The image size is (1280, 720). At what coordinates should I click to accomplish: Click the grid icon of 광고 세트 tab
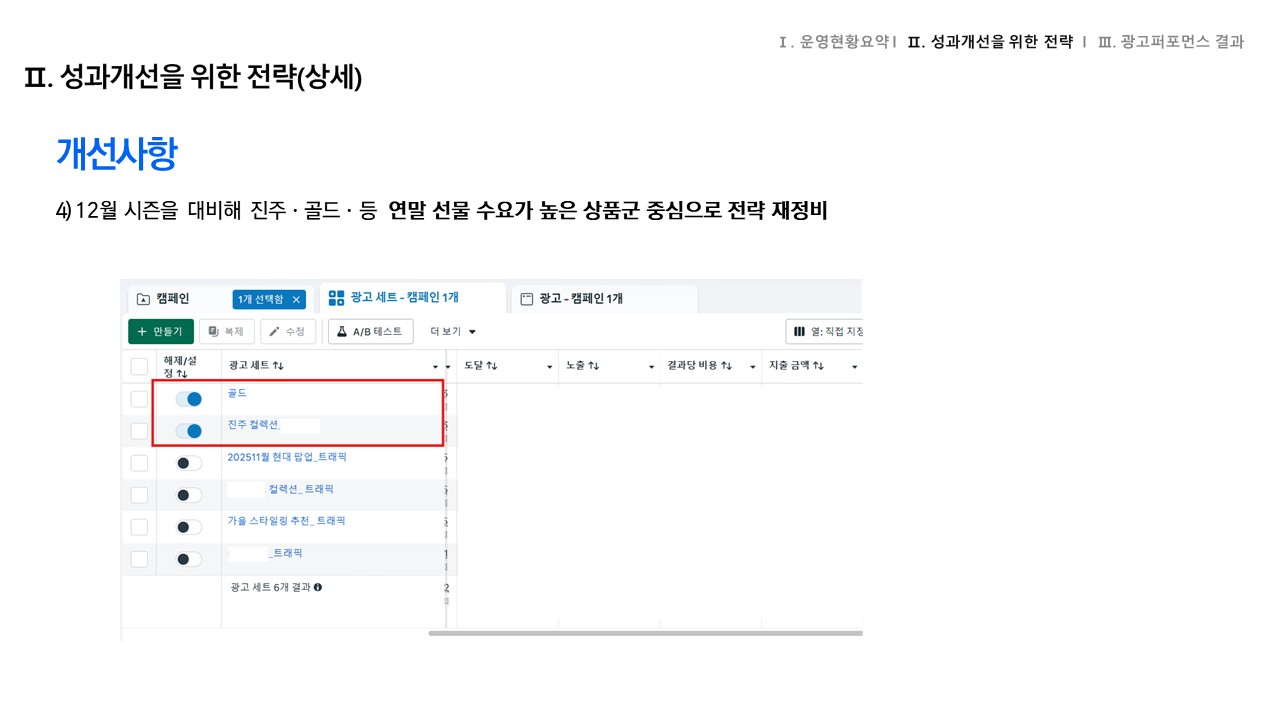(x=336, y=298)
